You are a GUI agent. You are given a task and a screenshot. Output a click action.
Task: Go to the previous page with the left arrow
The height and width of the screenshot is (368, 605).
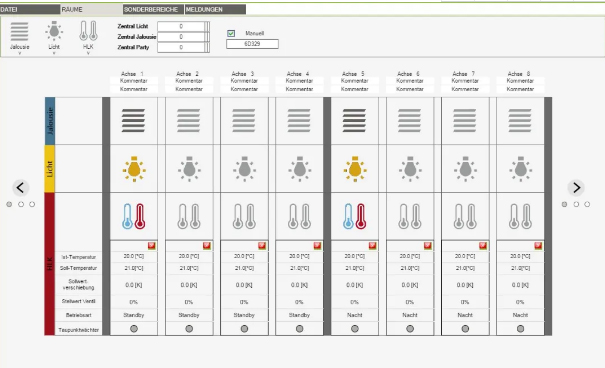(x=20, y=188)
